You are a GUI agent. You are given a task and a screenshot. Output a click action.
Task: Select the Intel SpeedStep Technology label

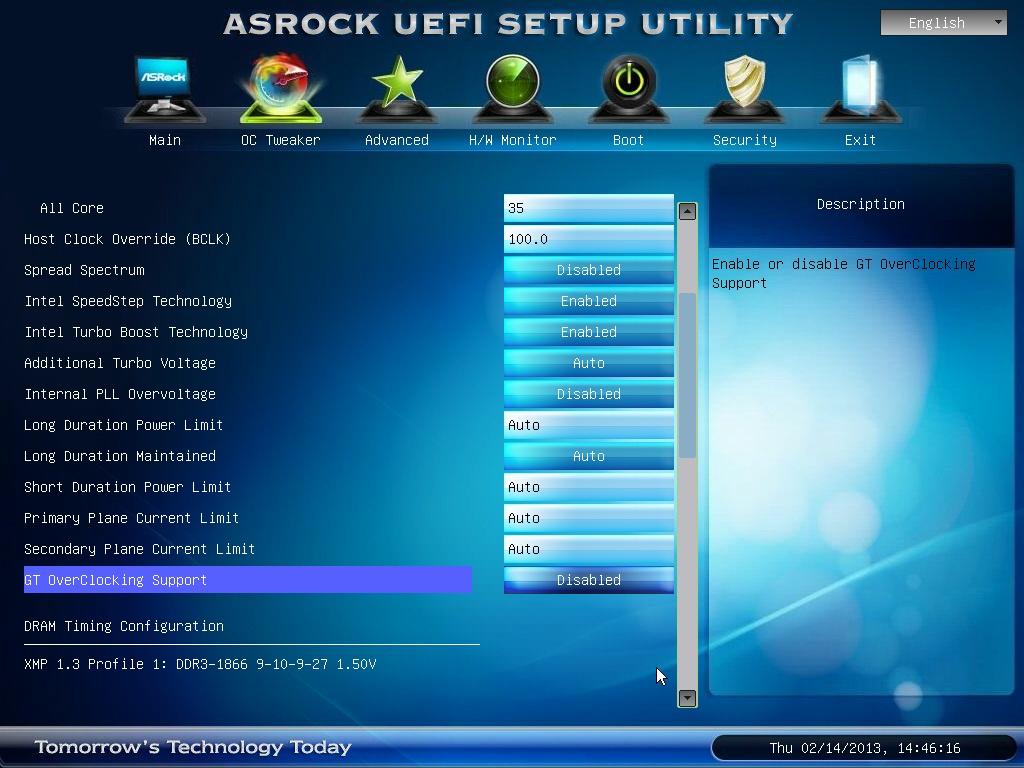coord(128,301)
